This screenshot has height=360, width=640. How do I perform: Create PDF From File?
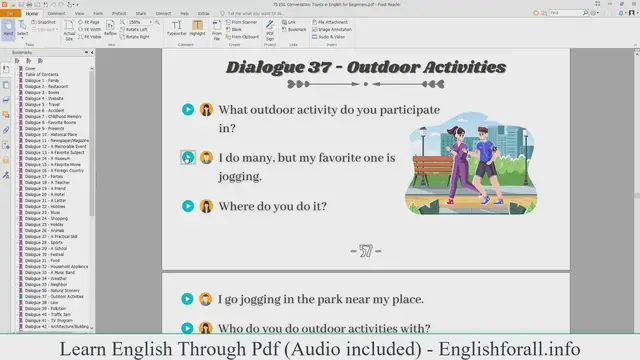point(217,30)
